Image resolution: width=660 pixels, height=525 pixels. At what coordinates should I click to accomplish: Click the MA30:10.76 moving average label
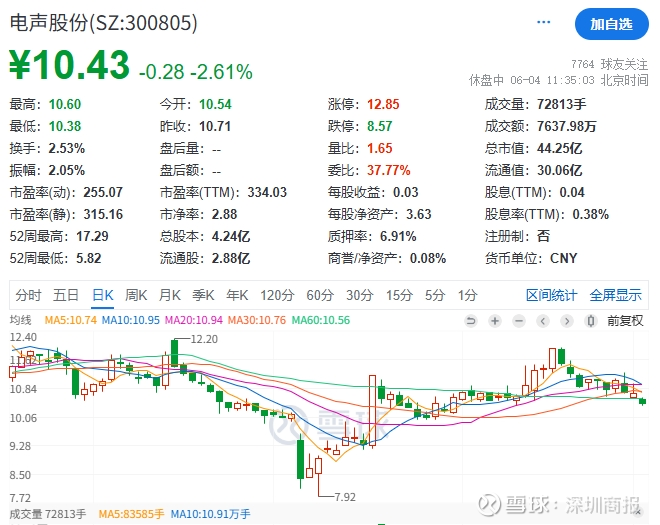point(257,320)
